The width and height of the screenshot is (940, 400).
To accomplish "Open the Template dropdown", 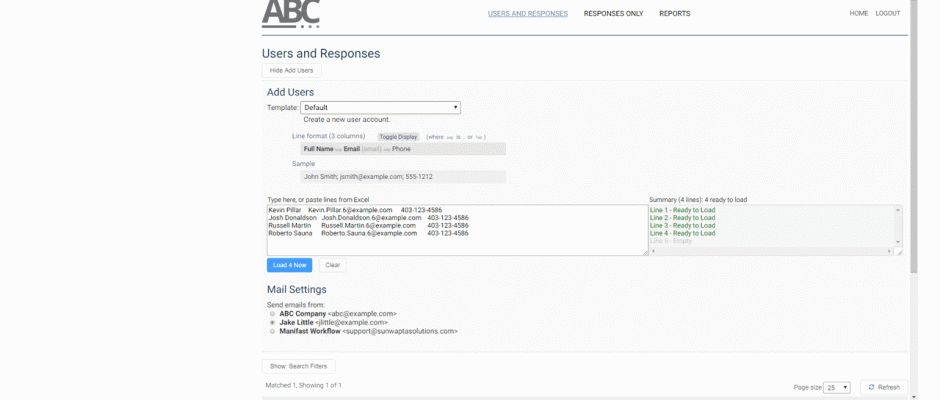I will pyautogui.click(x=380, y=107).
